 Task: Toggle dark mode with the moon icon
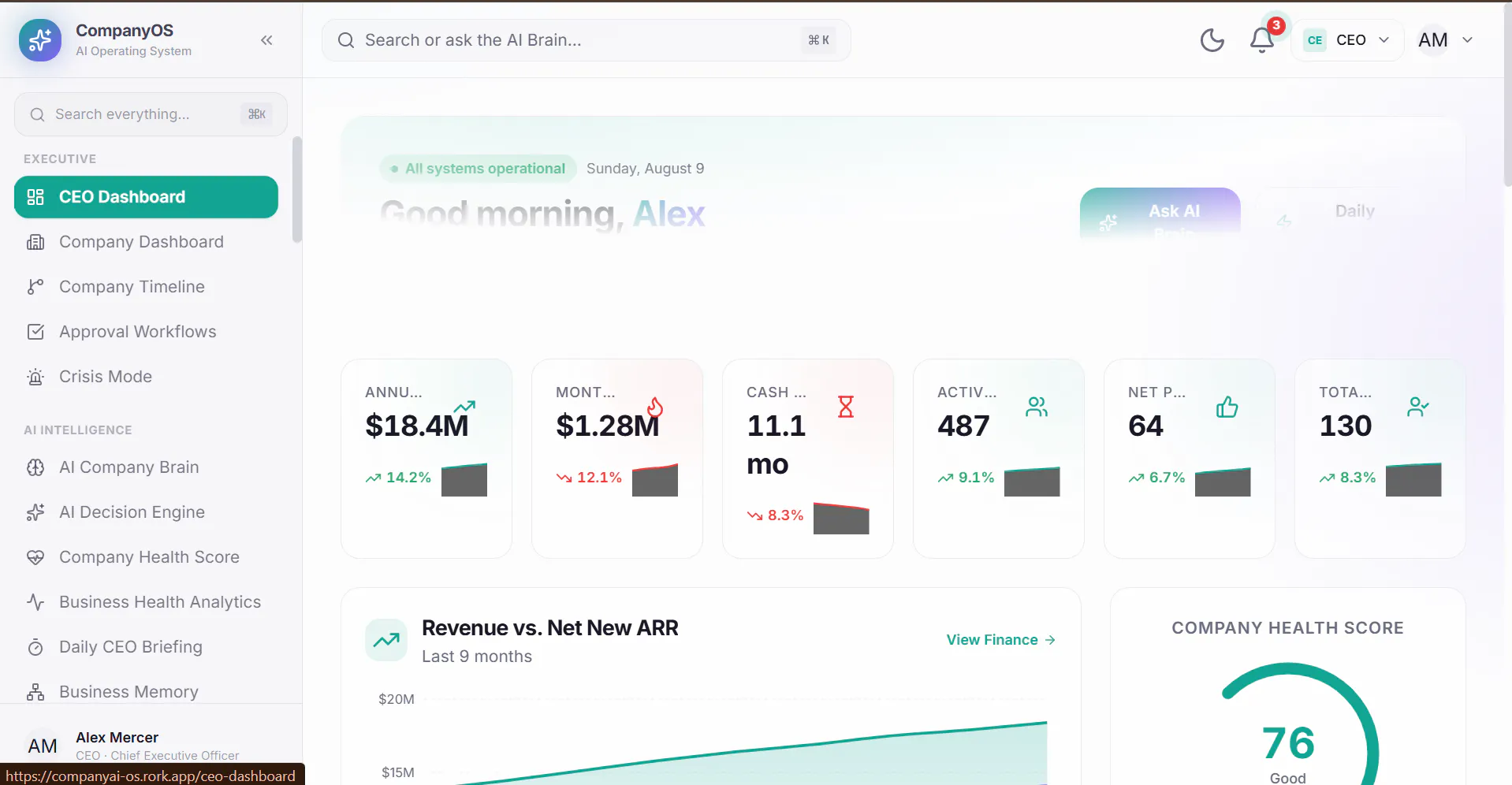coord(1212,40)
